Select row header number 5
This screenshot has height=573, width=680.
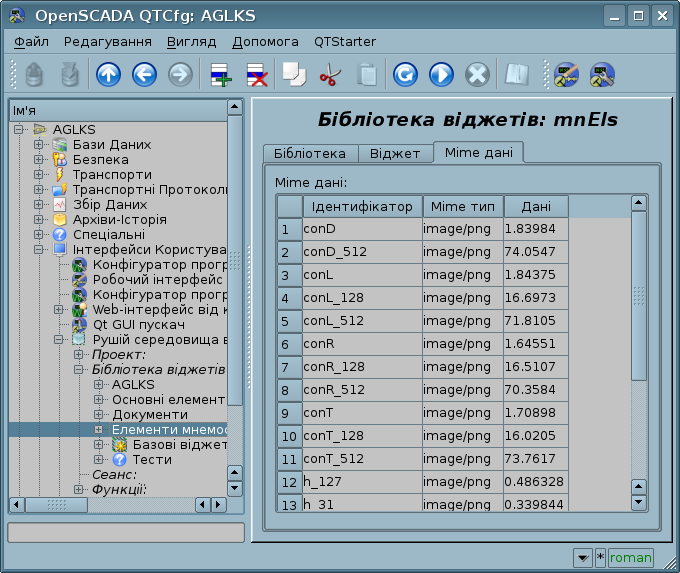click(290, 321)
